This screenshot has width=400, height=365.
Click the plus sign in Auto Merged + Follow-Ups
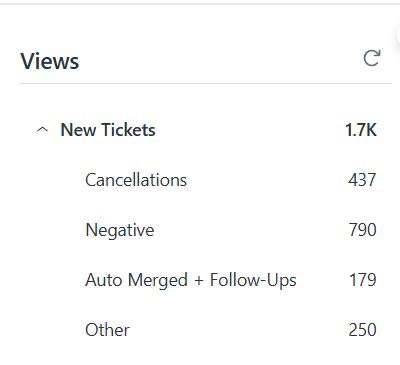[x=199, y=280]
